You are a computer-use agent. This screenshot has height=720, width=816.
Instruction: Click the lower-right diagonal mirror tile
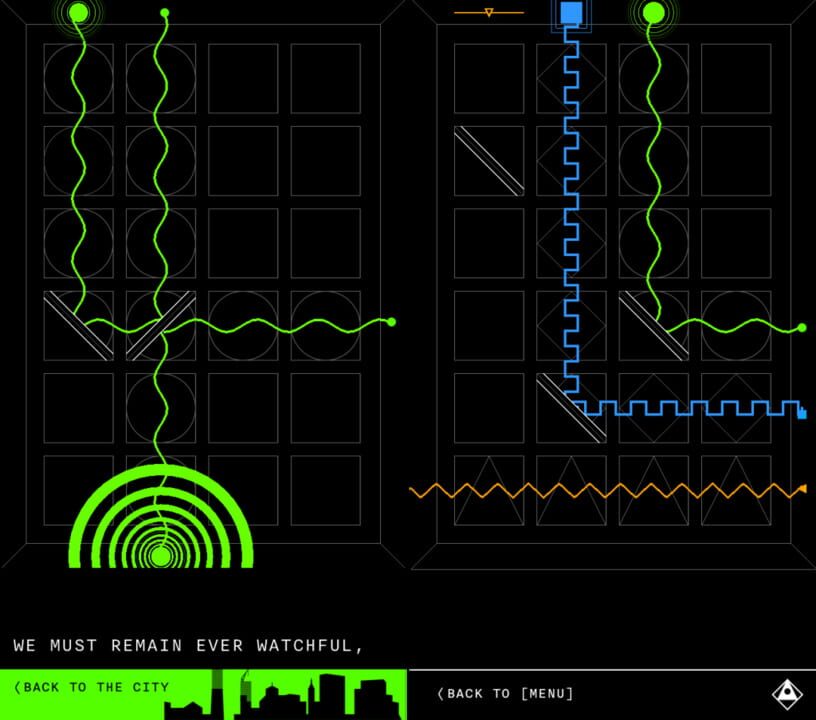(x=654, y=322)
